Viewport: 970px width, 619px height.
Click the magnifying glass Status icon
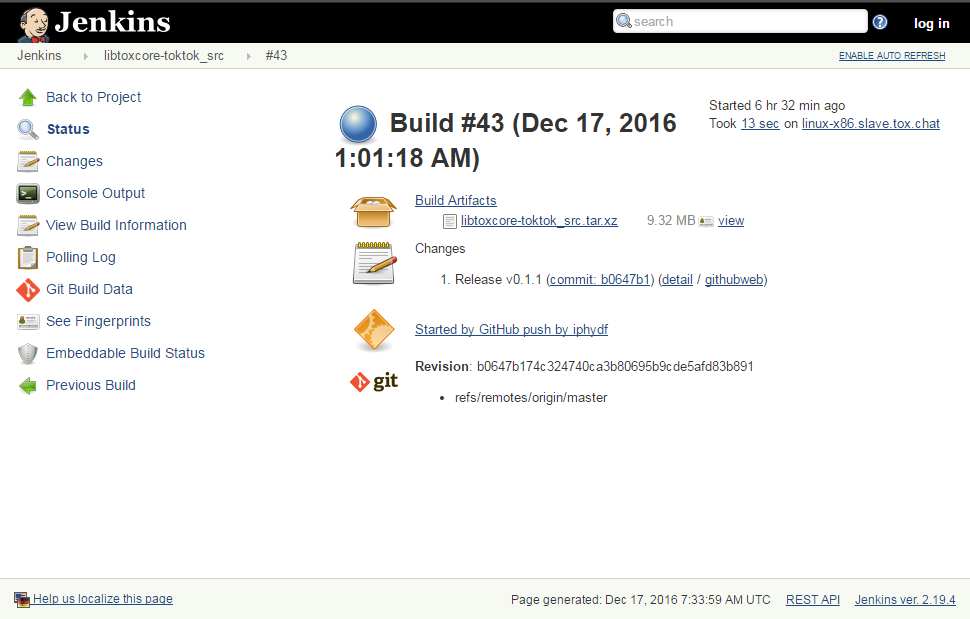(x=28, y=129)
